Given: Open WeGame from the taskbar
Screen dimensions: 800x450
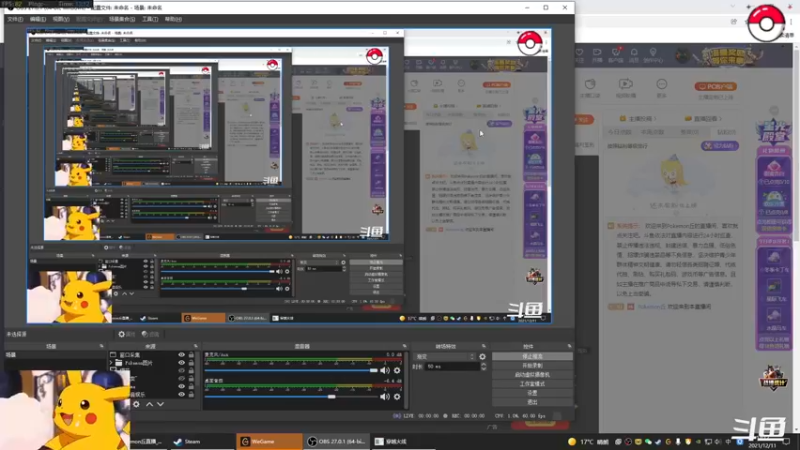Looking at the screenshot, I should pyautogui.click(x=269, y=441).
